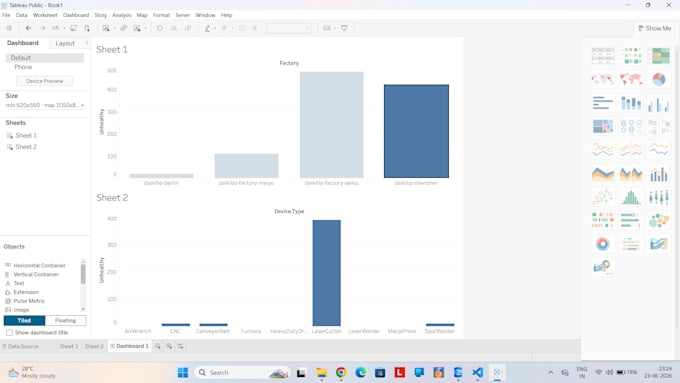The height and width of the screenshot is (383, 680).
Task: Select the dual combination chart in Show Me
Action: [x=659, y=173]
